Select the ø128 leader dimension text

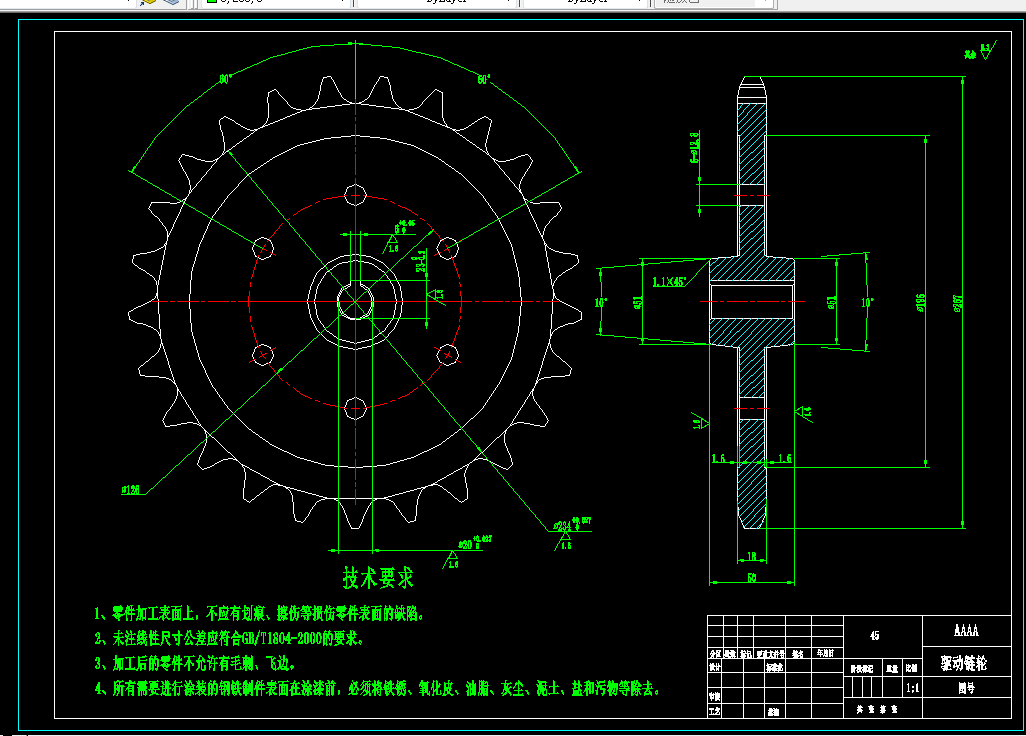pyautogui.click(x=130, y=489)
